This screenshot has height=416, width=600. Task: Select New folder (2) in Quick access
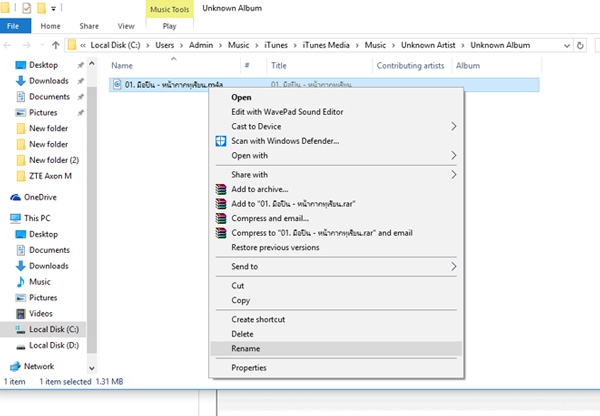click(48, 160)
